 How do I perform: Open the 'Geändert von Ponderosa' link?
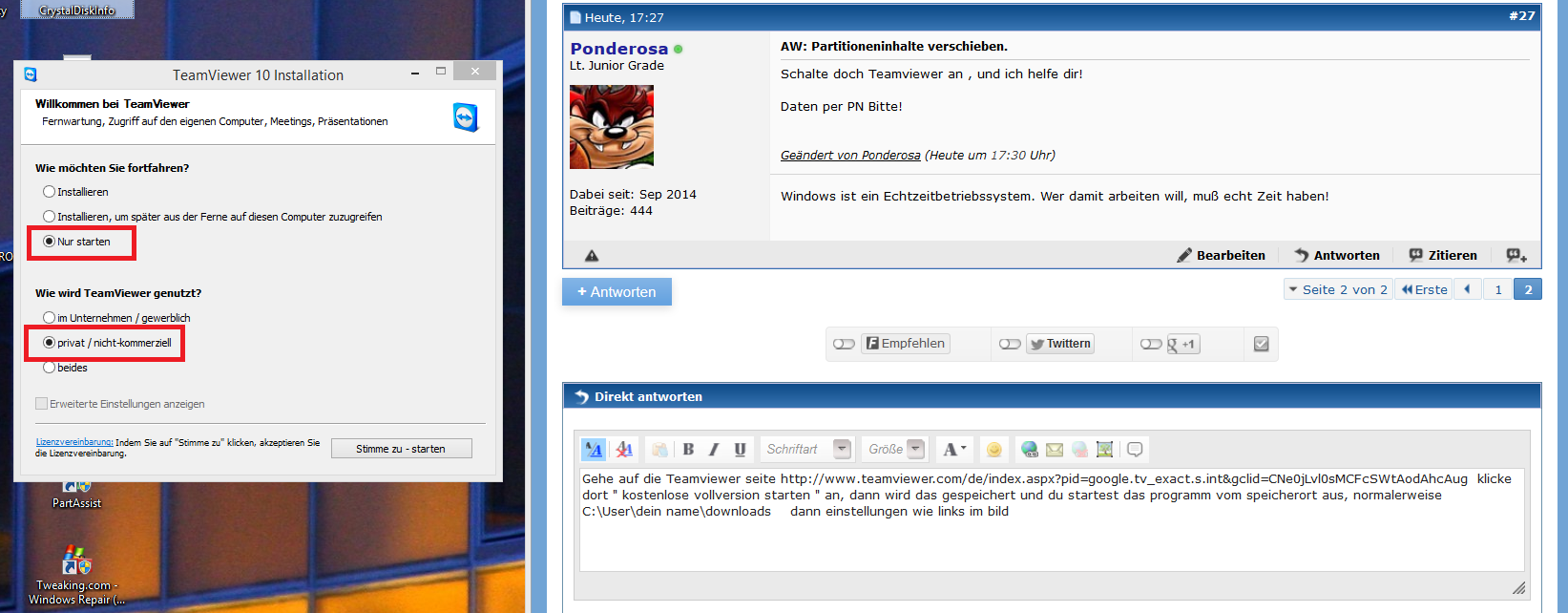pos(850,155)
